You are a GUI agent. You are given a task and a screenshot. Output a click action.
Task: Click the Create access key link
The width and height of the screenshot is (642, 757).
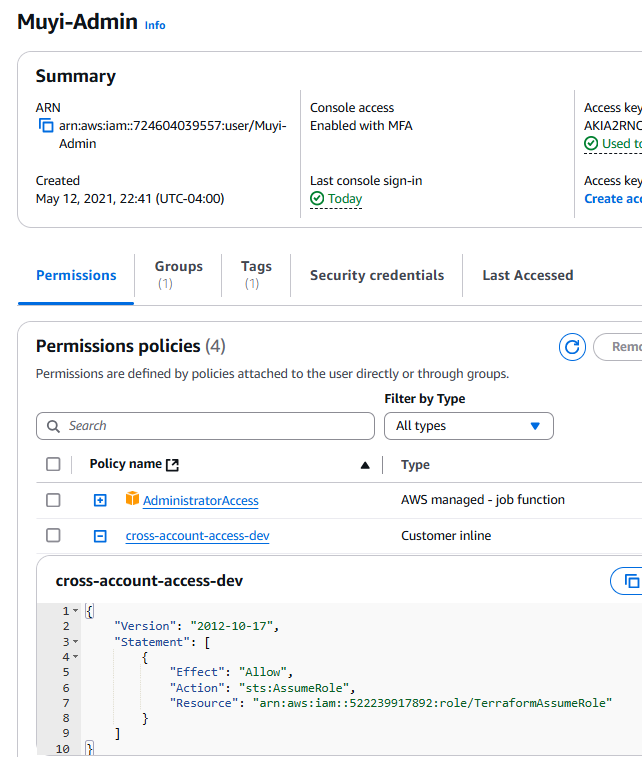(x=613, y=198)
